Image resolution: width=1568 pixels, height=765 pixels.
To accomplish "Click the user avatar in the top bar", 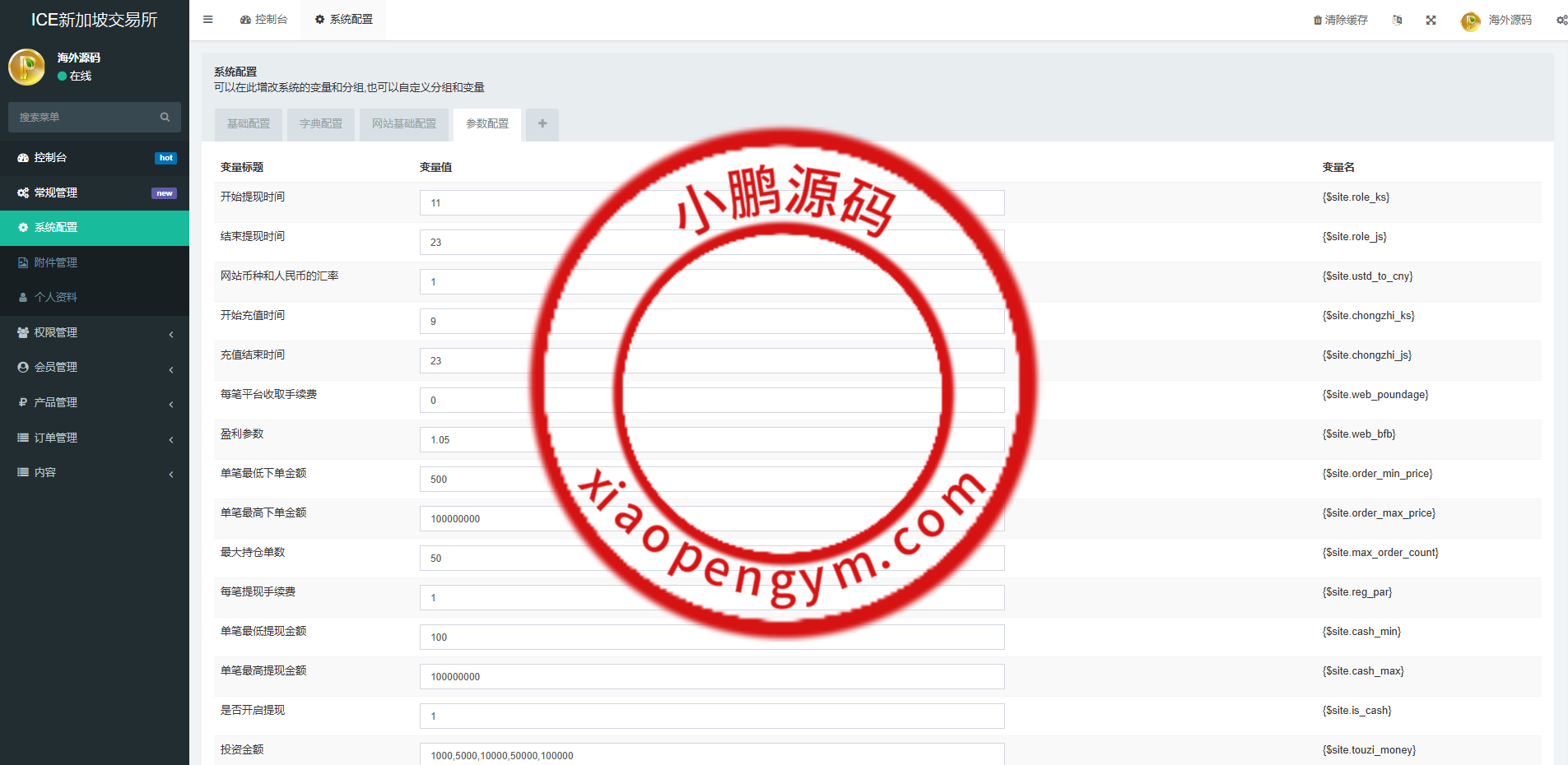I will click(x=1470, y=21).
